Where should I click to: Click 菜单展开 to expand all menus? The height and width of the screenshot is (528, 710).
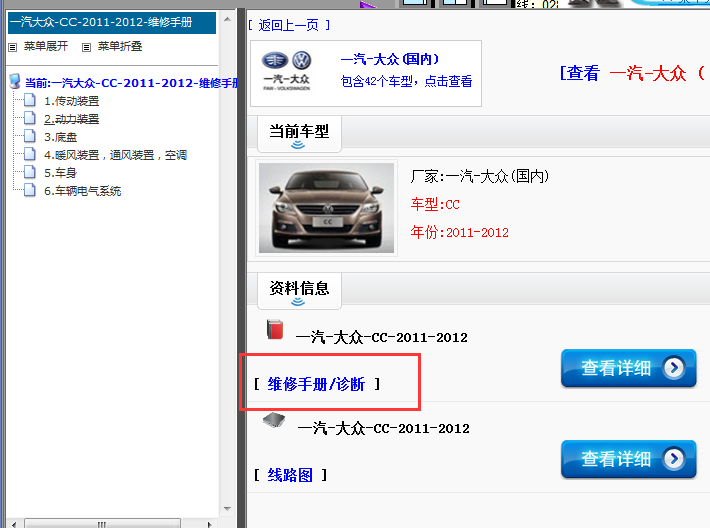click(x=46, y=46)
